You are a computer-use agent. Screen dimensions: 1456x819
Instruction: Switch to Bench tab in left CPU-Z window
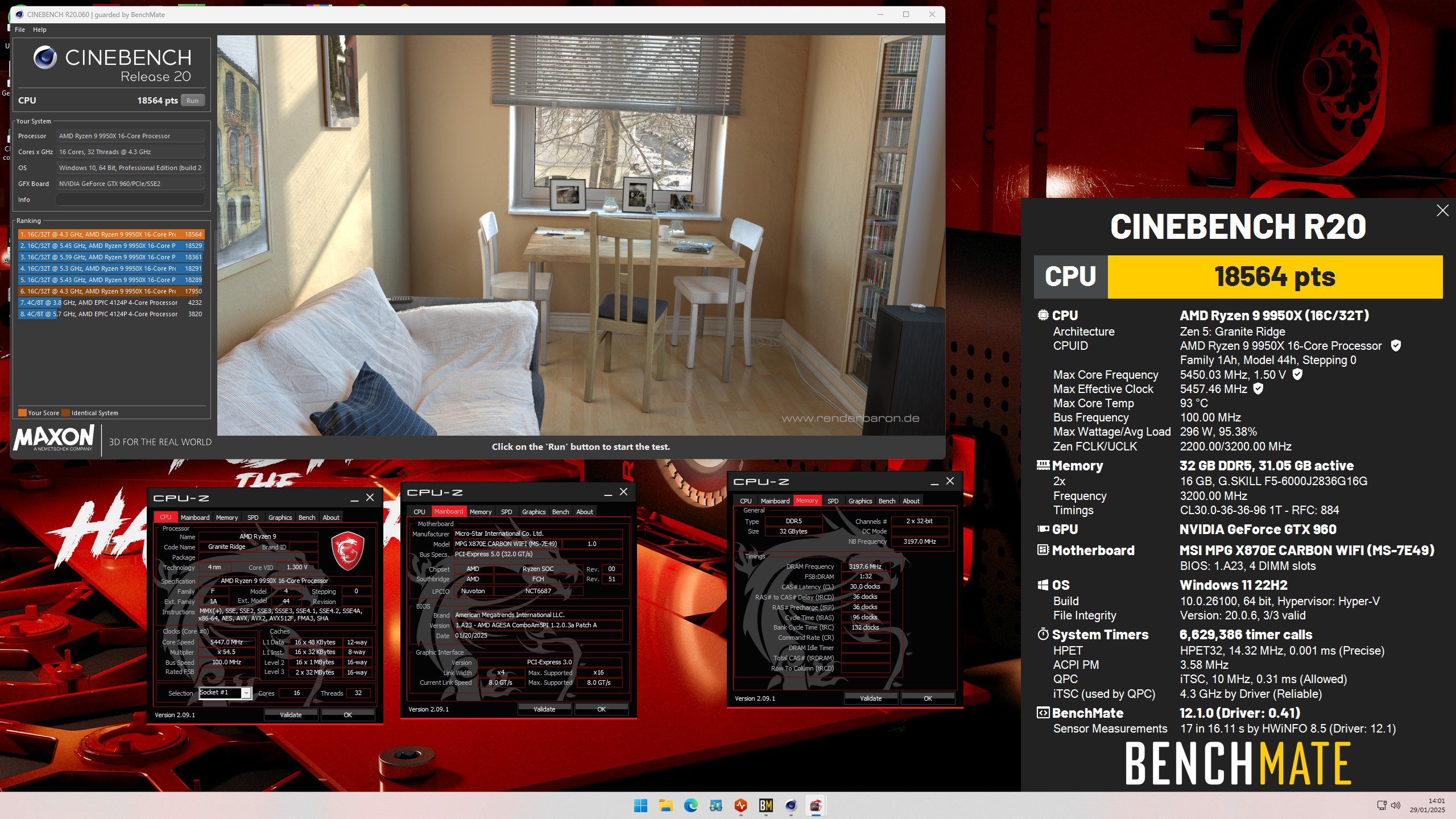[x=307, y=518]
